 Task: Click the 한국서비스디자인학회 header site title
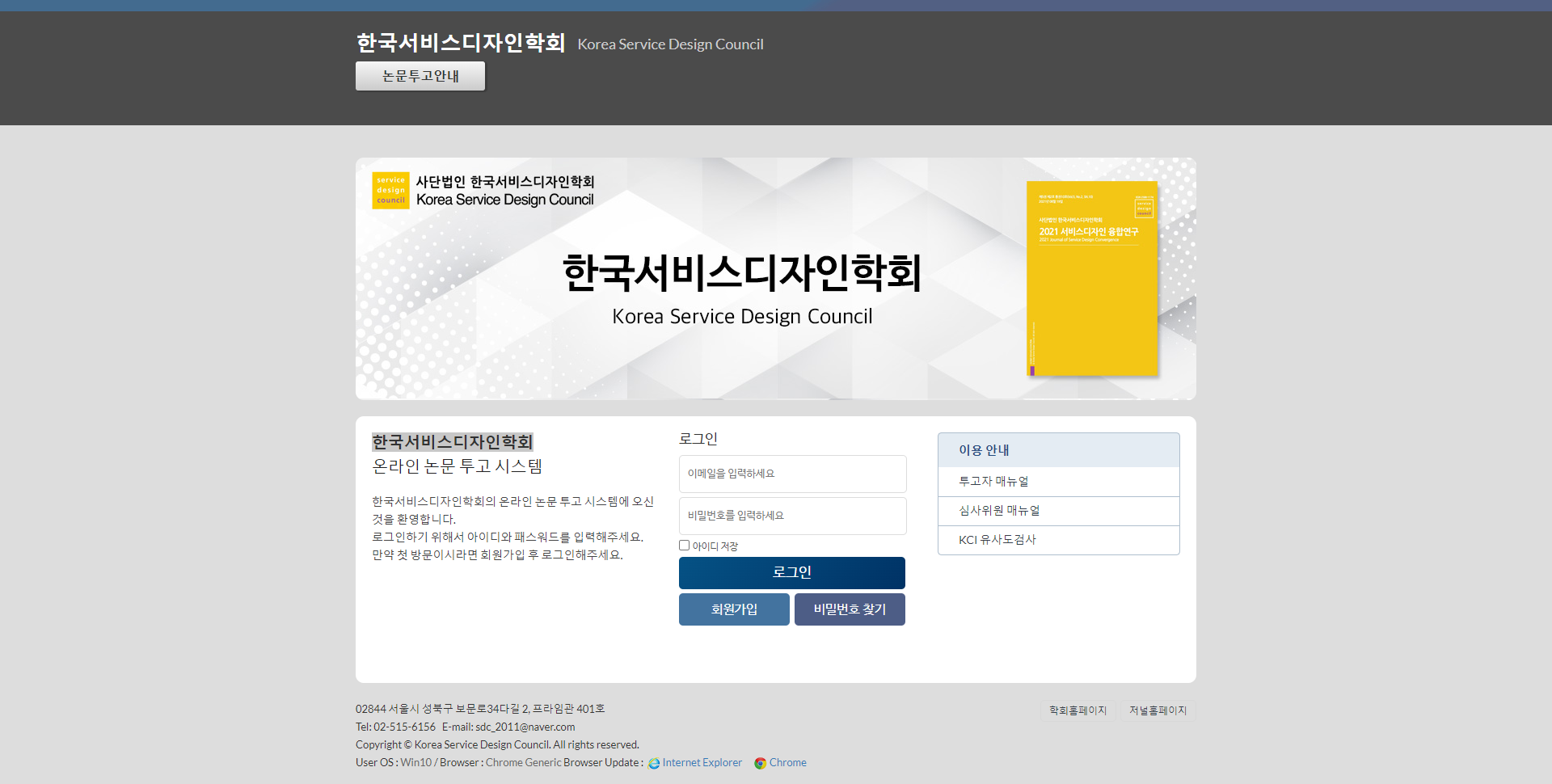tap(461, 43)
